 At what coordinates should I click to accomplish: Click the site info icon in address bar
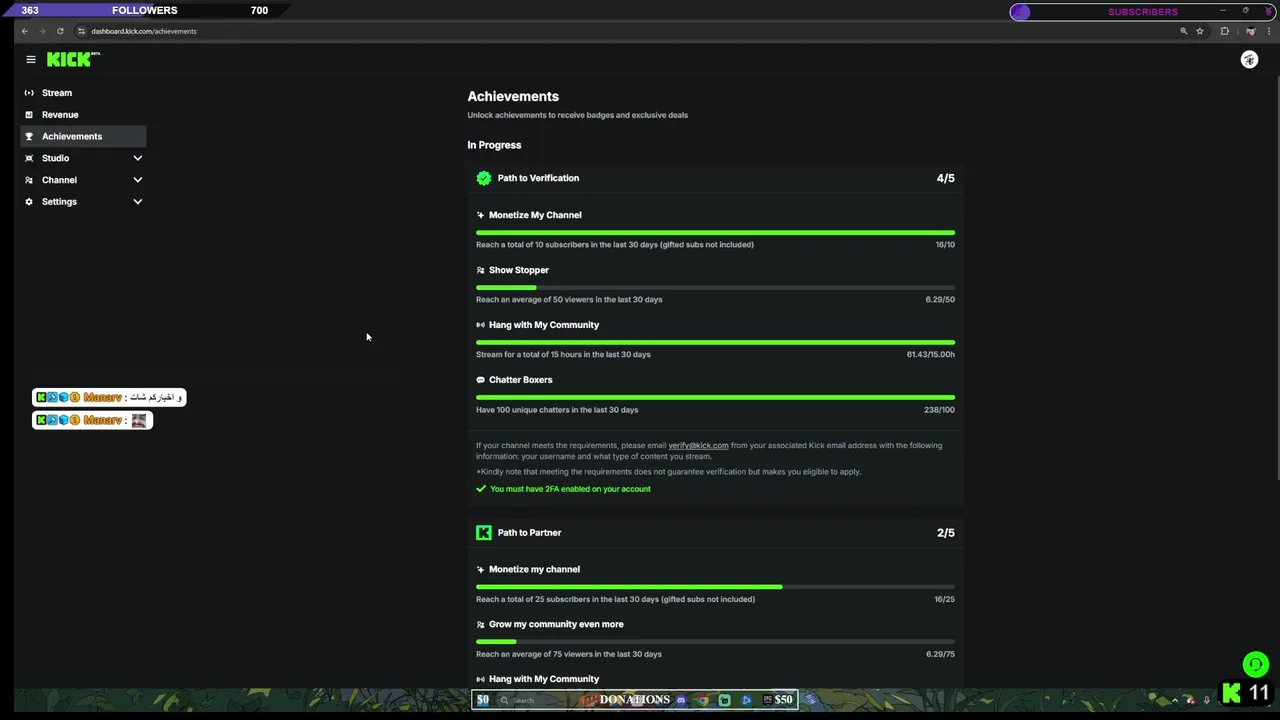(82, 31)
